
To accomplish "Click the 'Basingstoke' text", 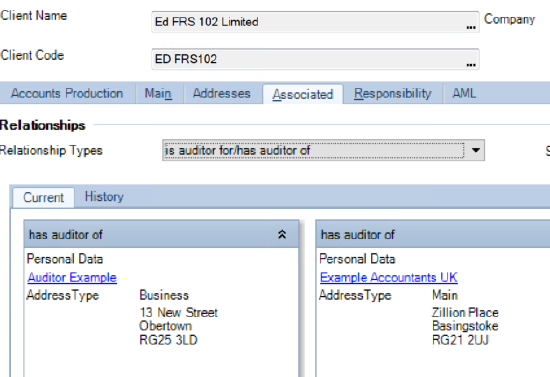I will tap(465, 326).
